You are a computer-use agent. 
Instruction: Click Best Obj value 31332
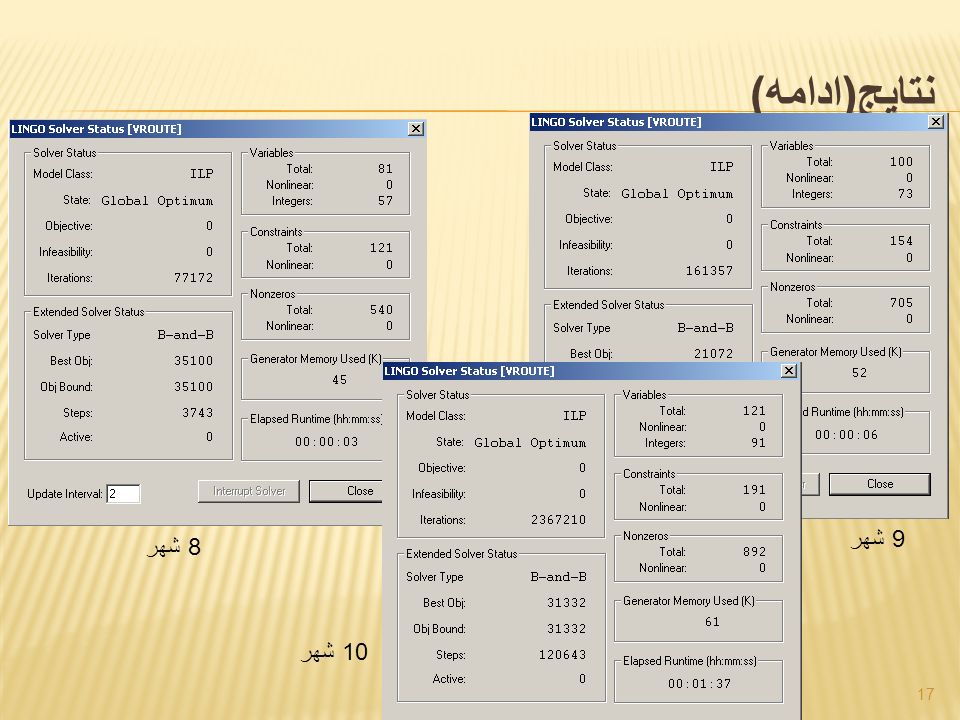coord(566,602)
